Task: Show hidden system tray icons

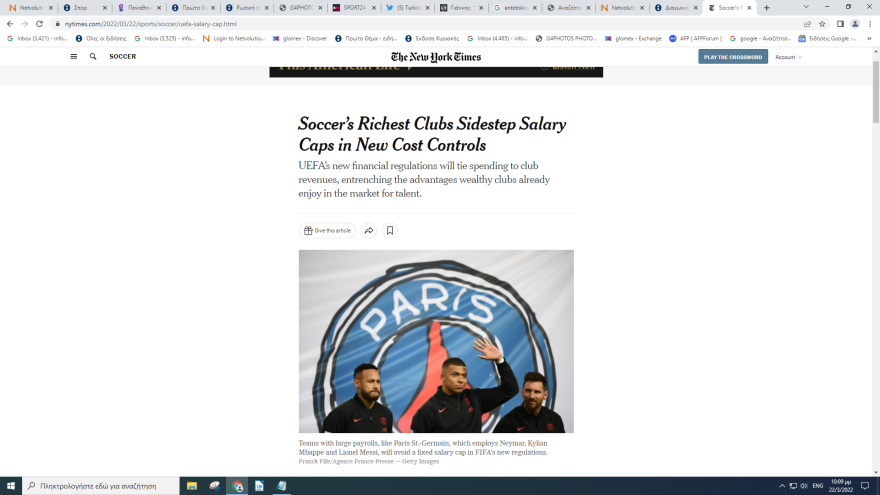Action: coord(782,486)
